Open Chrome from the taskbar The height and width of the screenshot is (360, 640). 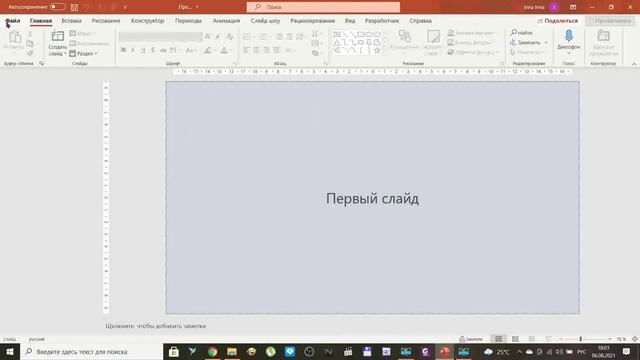[212, 351]
